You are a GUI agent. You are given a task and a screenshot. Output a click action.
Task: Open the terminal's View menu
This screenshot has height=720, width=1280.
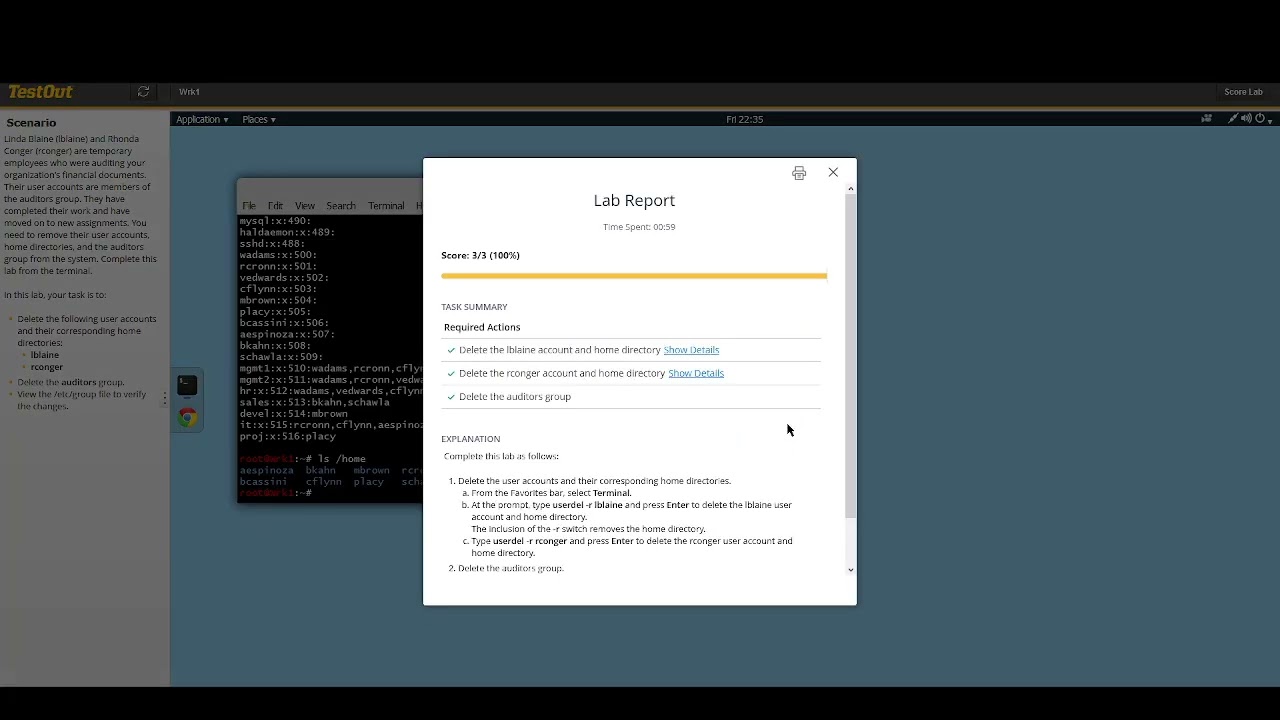(305, 206)
